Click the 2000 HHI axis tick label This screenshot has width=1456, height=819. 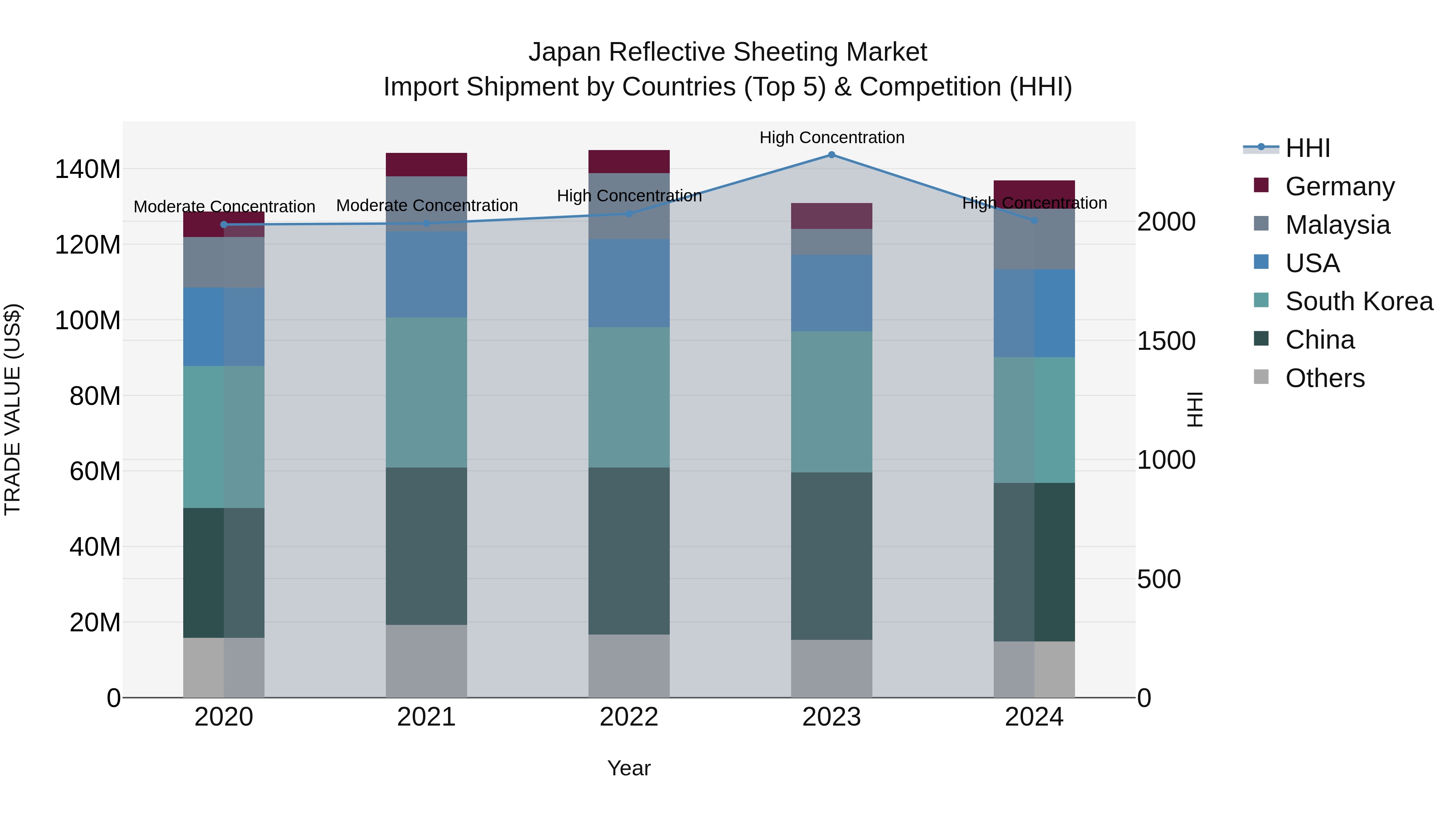pyautogui.click(x=1166, y=222)
